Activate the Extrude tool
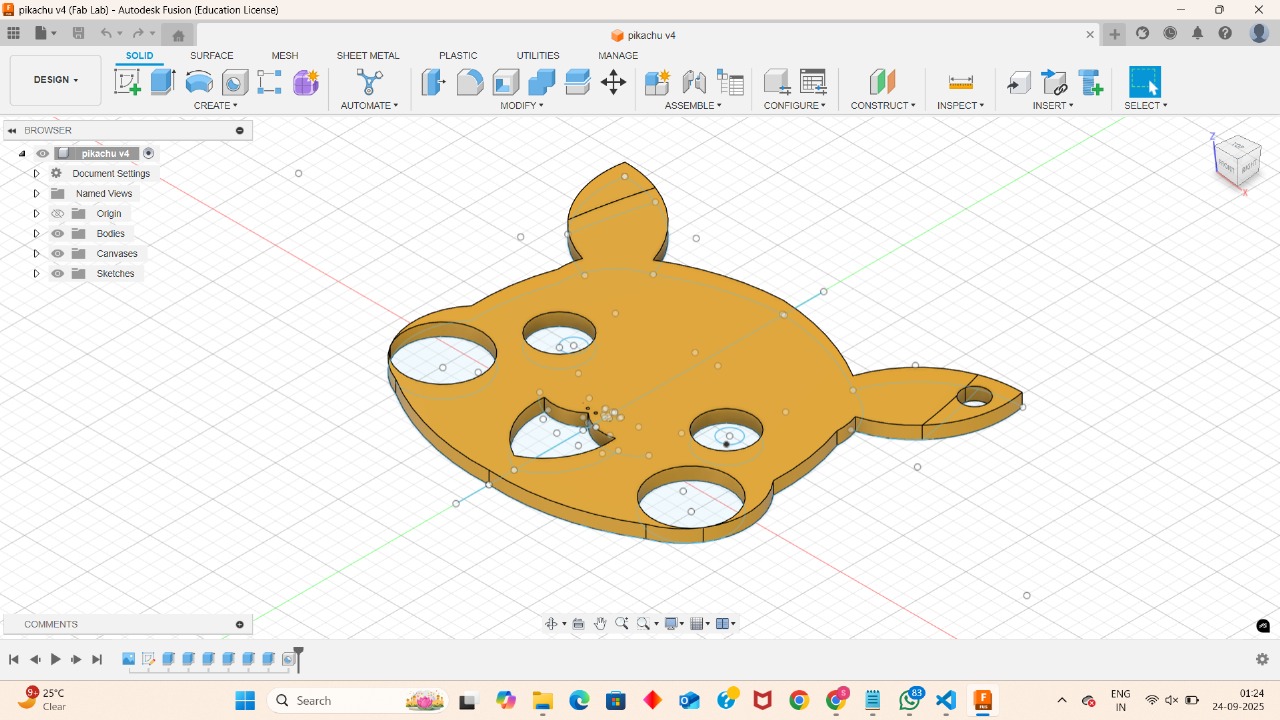This screenshot has width=1280, height=720. tap(160, 81)
